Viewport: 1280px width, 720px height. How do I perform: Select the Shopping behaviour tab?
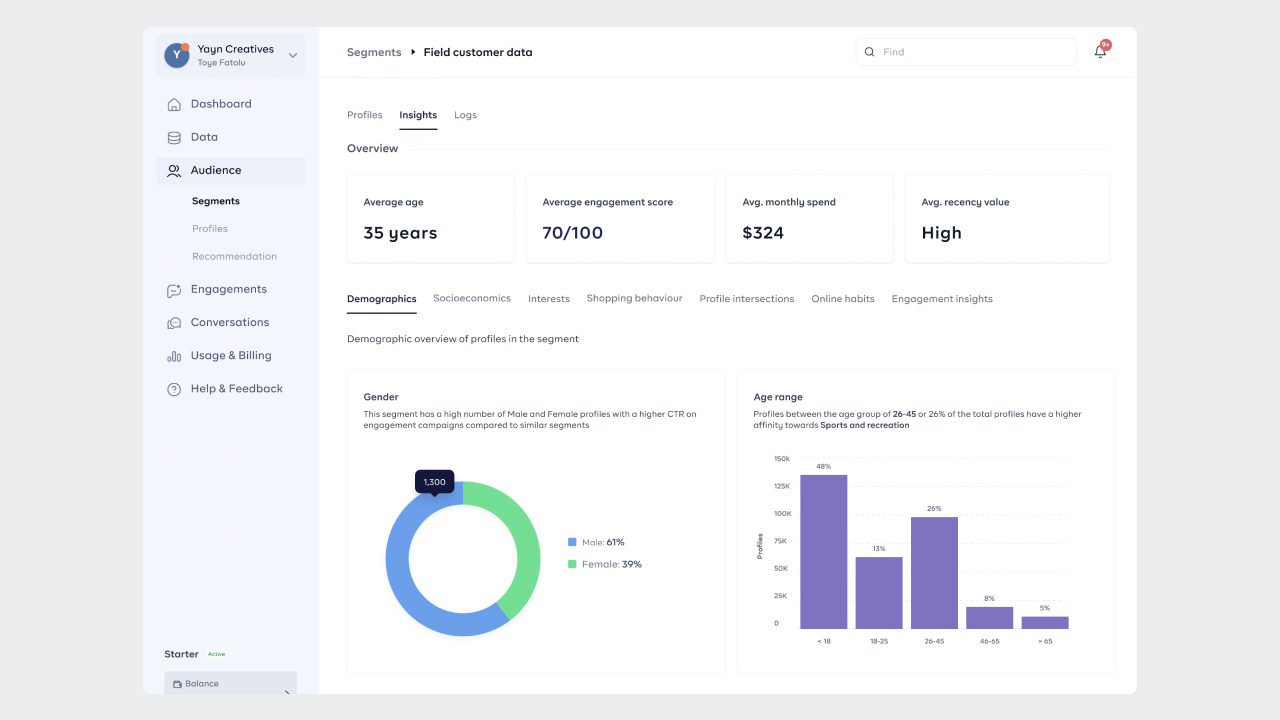[x=634, y=298]
